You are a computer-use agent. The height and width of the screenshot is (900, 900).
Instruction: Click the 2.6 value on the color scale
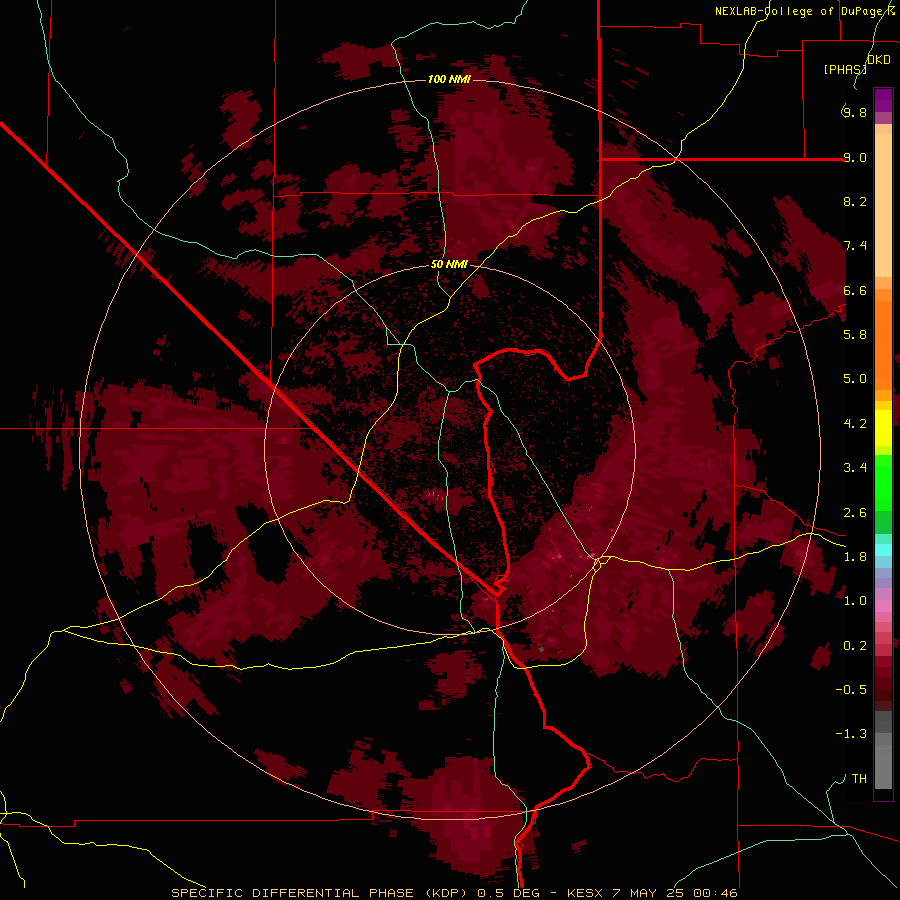(855, 513)
